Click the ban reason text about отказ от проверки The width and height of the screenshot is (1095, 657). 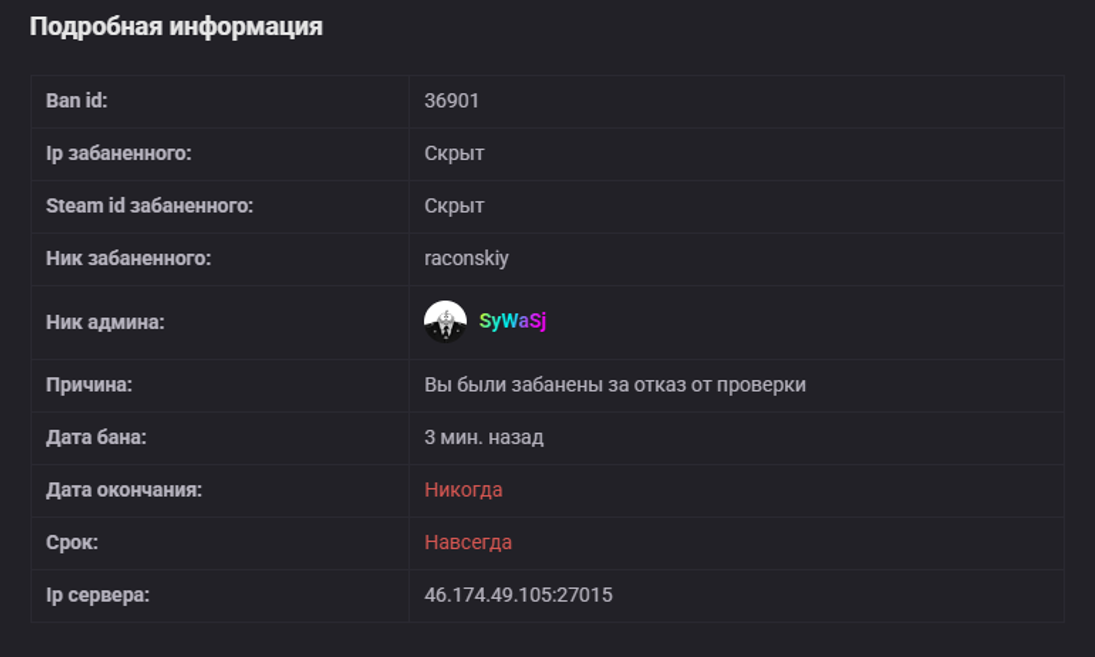click(x=615, y=385)
